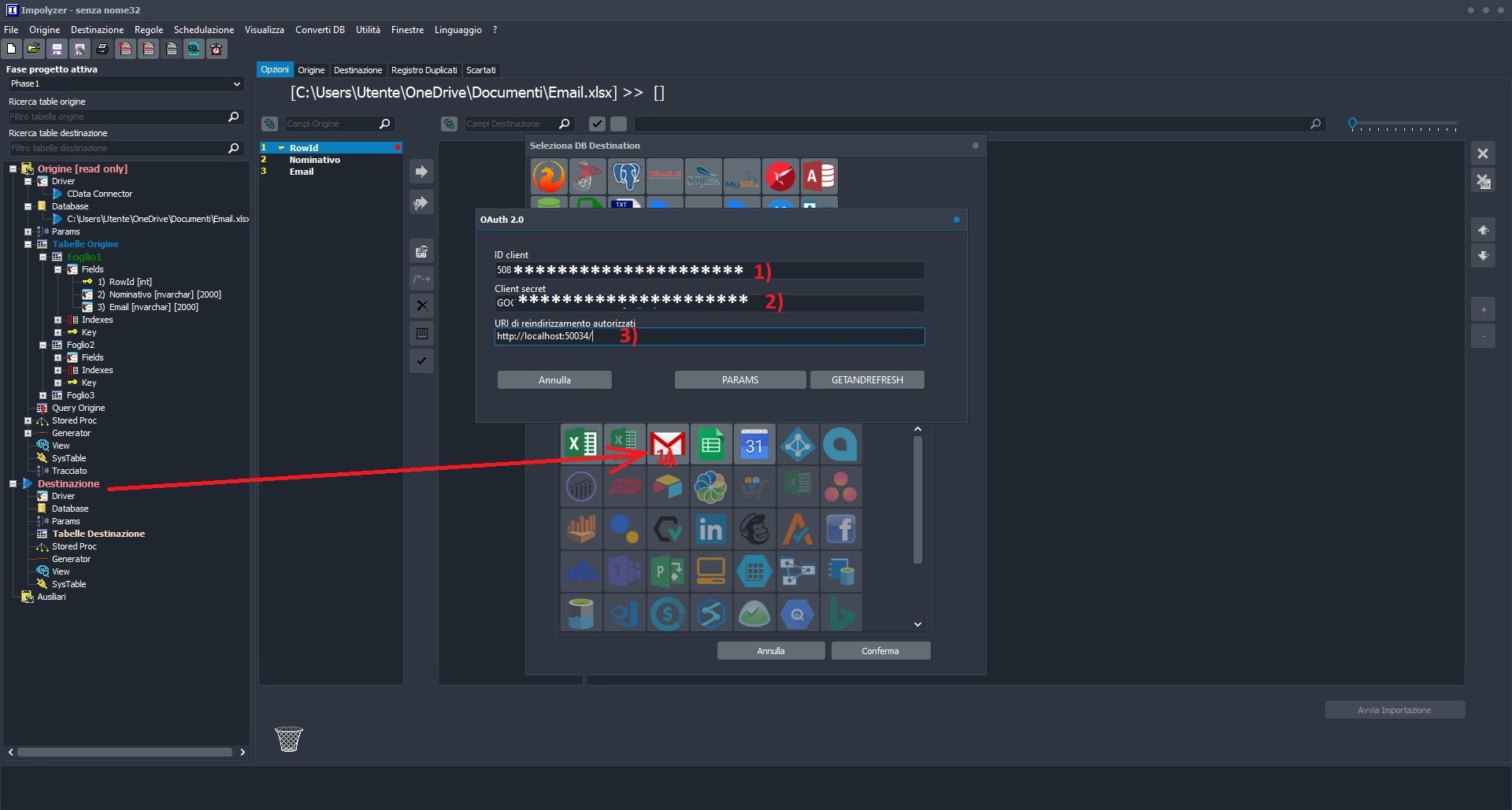The height and width of the screenshot is (810, 1512).
Task: Select the Nominativo row in the origin fields list
Action: pos(331,160)
